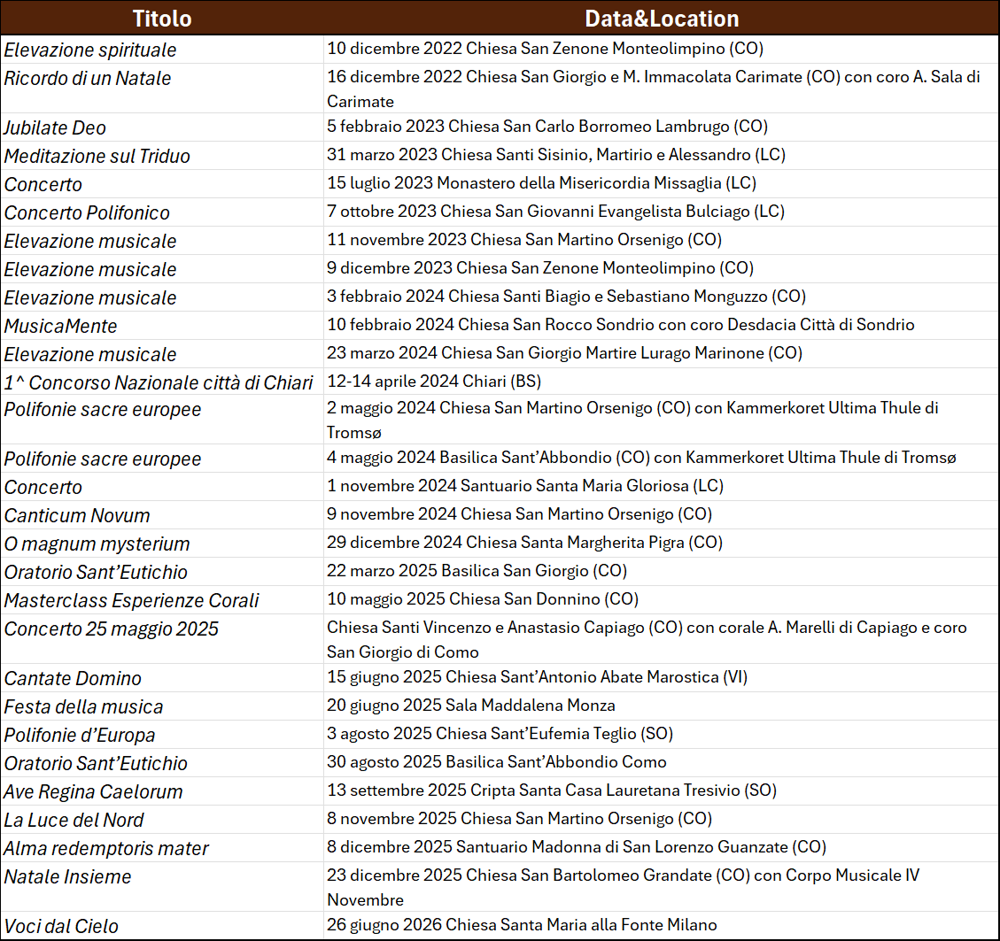Viewport: 1000px width, 941px height.
Task: Select the "2 maggio 2024 Chiesa San Martino" cell
Action: tap(661, 419)
